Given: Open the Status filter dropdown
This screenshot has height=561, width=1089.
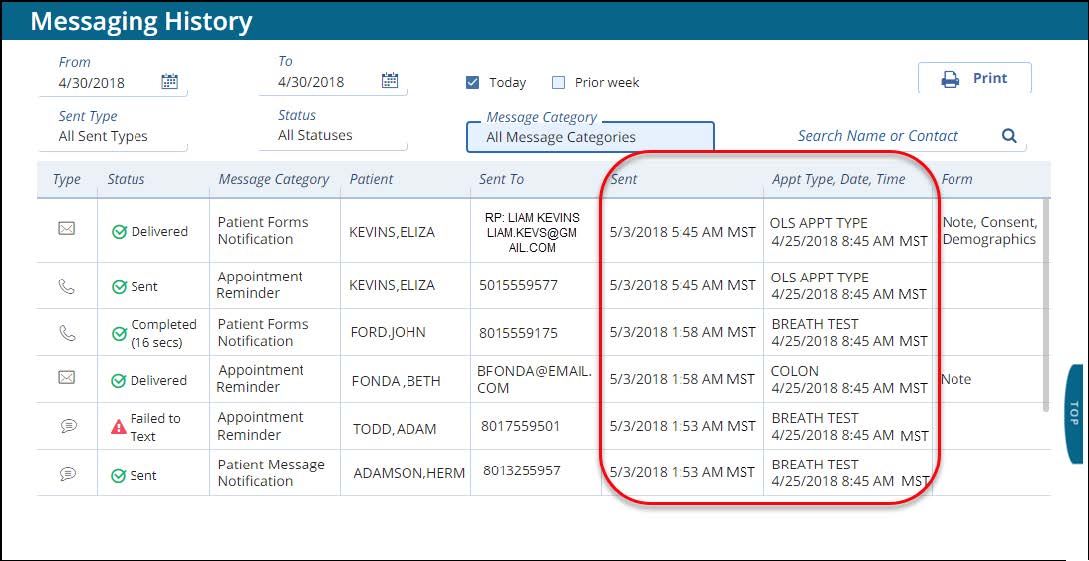Looking at the screenshot, I should tap(332, 135).
